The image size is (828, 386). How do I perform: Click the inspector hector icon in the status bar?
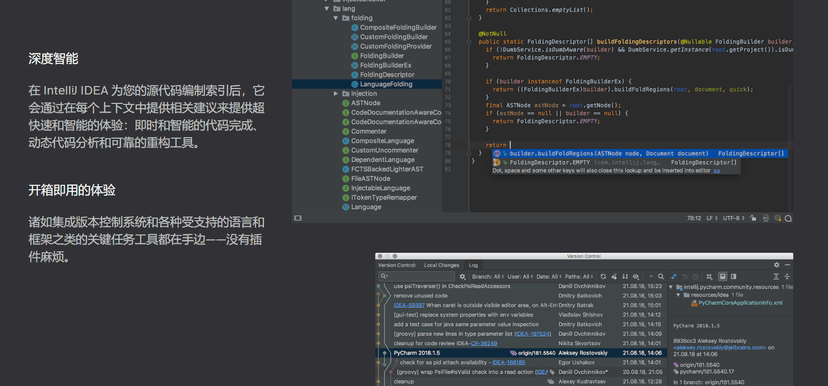click(x=766, y=218)
